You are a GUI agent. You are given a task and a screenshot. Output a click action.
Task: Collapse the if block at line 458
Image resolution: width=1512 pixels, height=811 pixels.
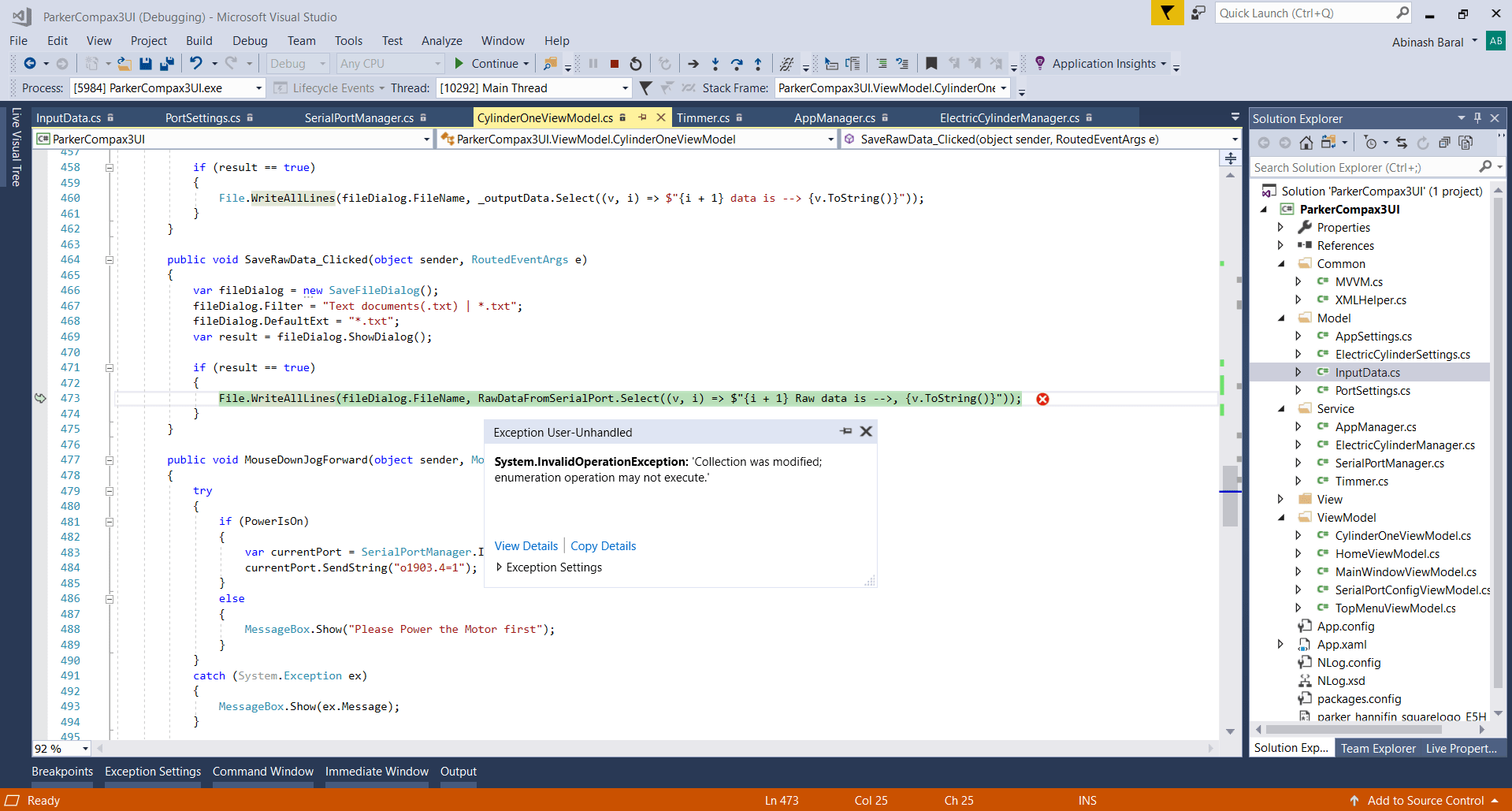(x=110, y=168)
